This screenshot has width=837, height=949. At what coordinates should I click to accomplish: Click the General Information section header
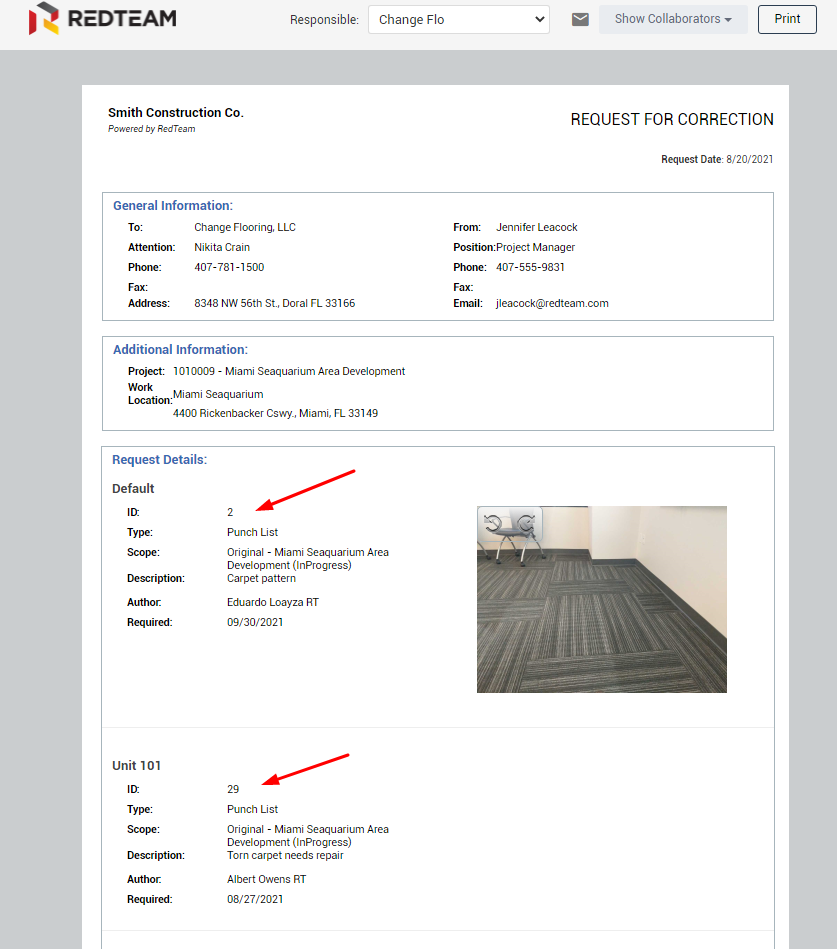point(172,205)
